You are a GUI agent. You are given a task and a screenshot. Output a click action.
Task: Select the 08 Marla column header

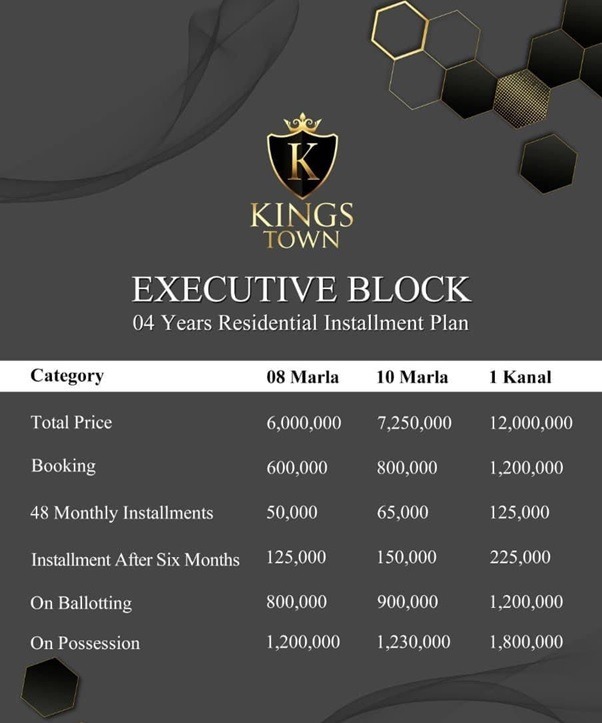pyautogui.click(x=302, y=377)
